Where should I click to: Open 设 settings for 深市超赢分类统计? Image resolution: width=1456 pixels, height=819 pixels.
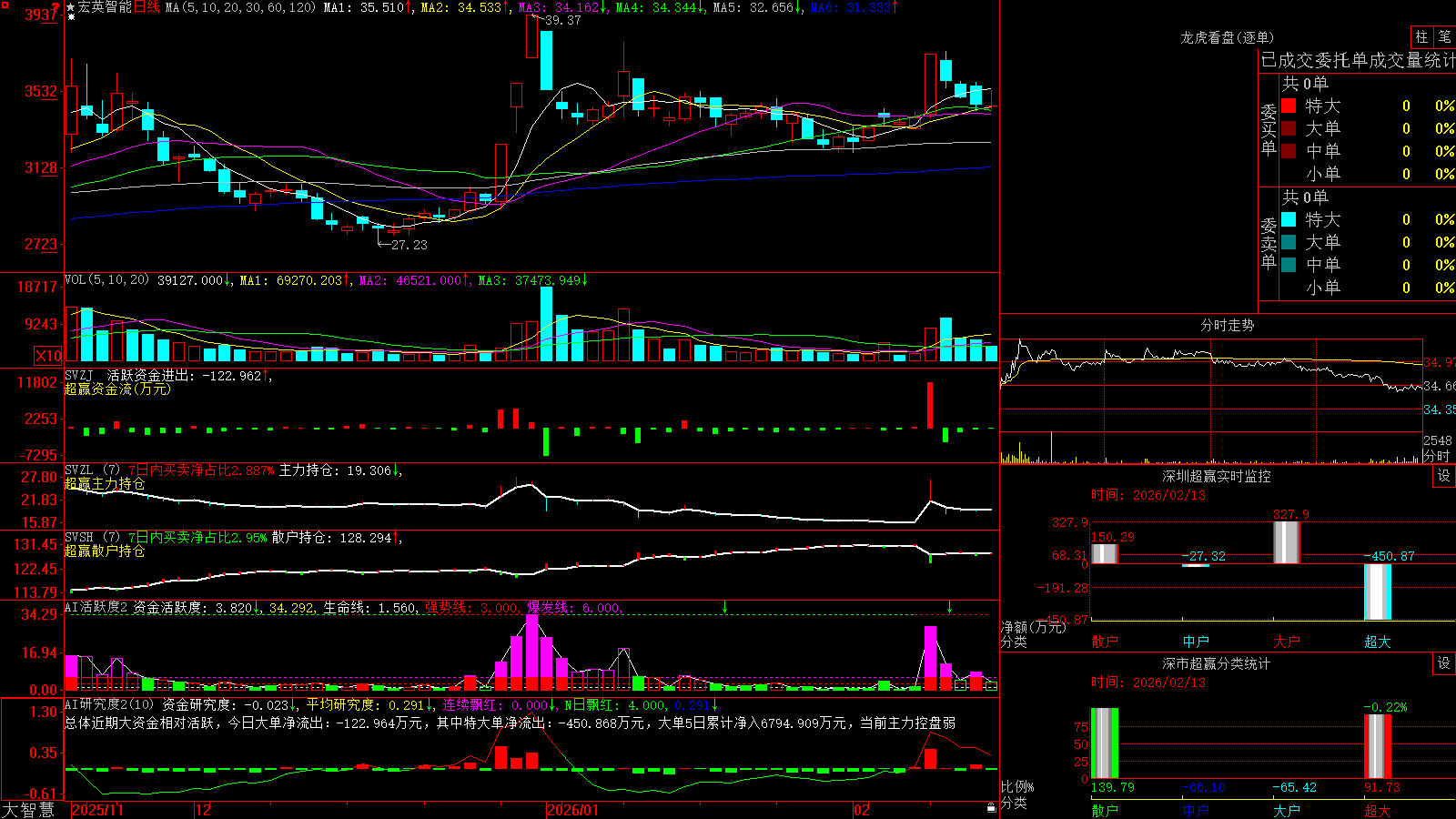coord(1444,663)
